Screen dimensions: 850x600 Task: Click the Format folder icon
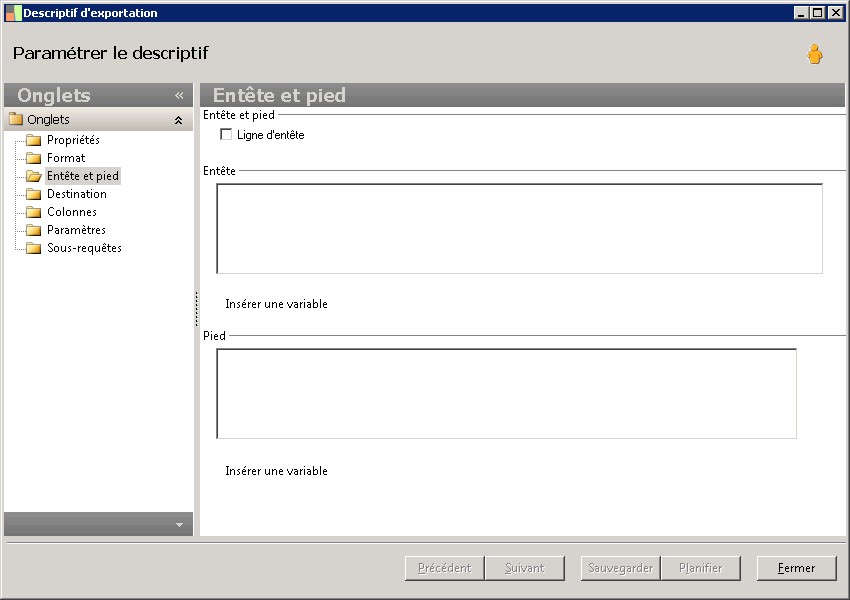pyautogui.click(x=34, y=158)
